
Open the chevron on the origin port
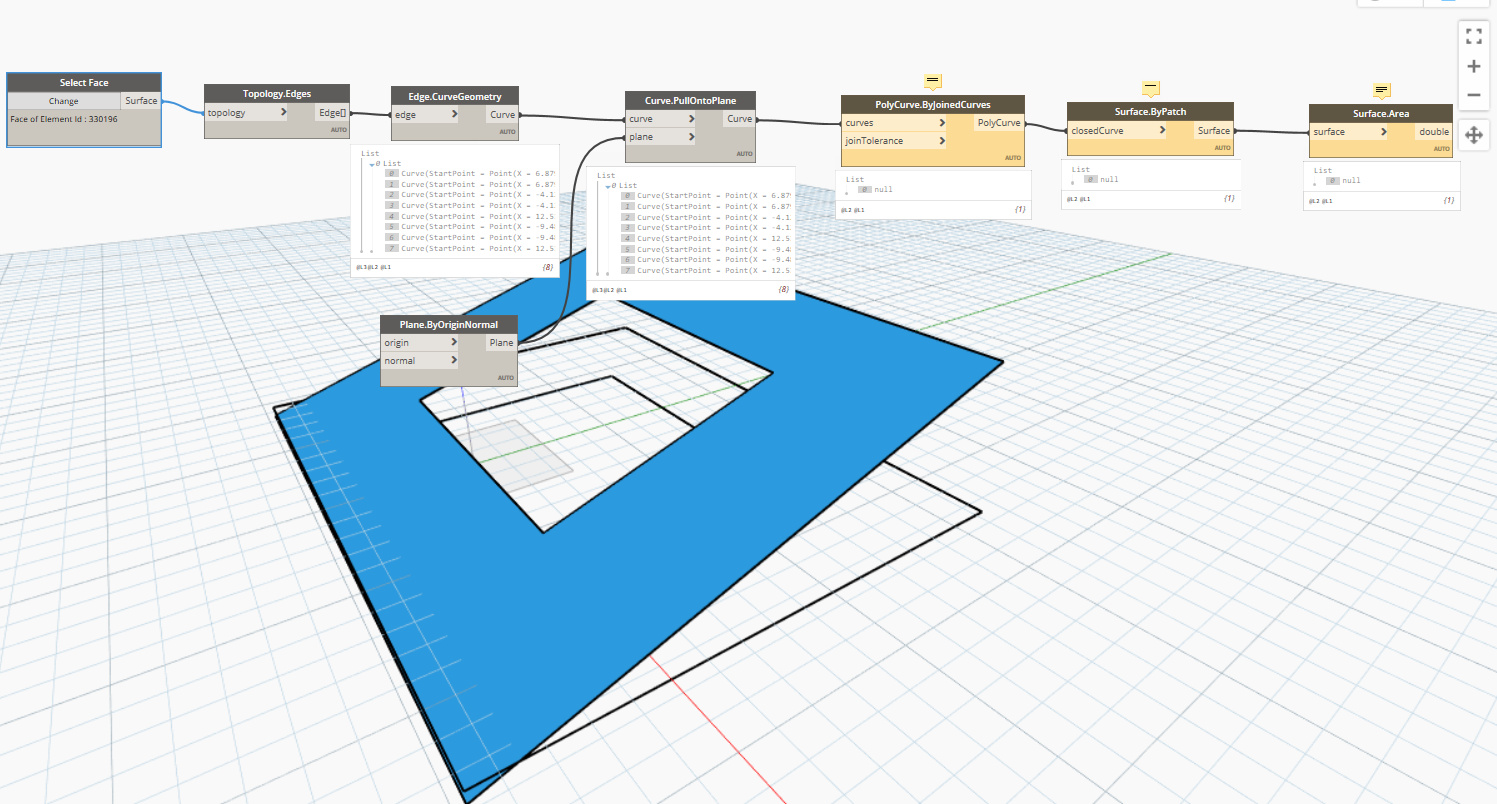click(x=454, y=343)
